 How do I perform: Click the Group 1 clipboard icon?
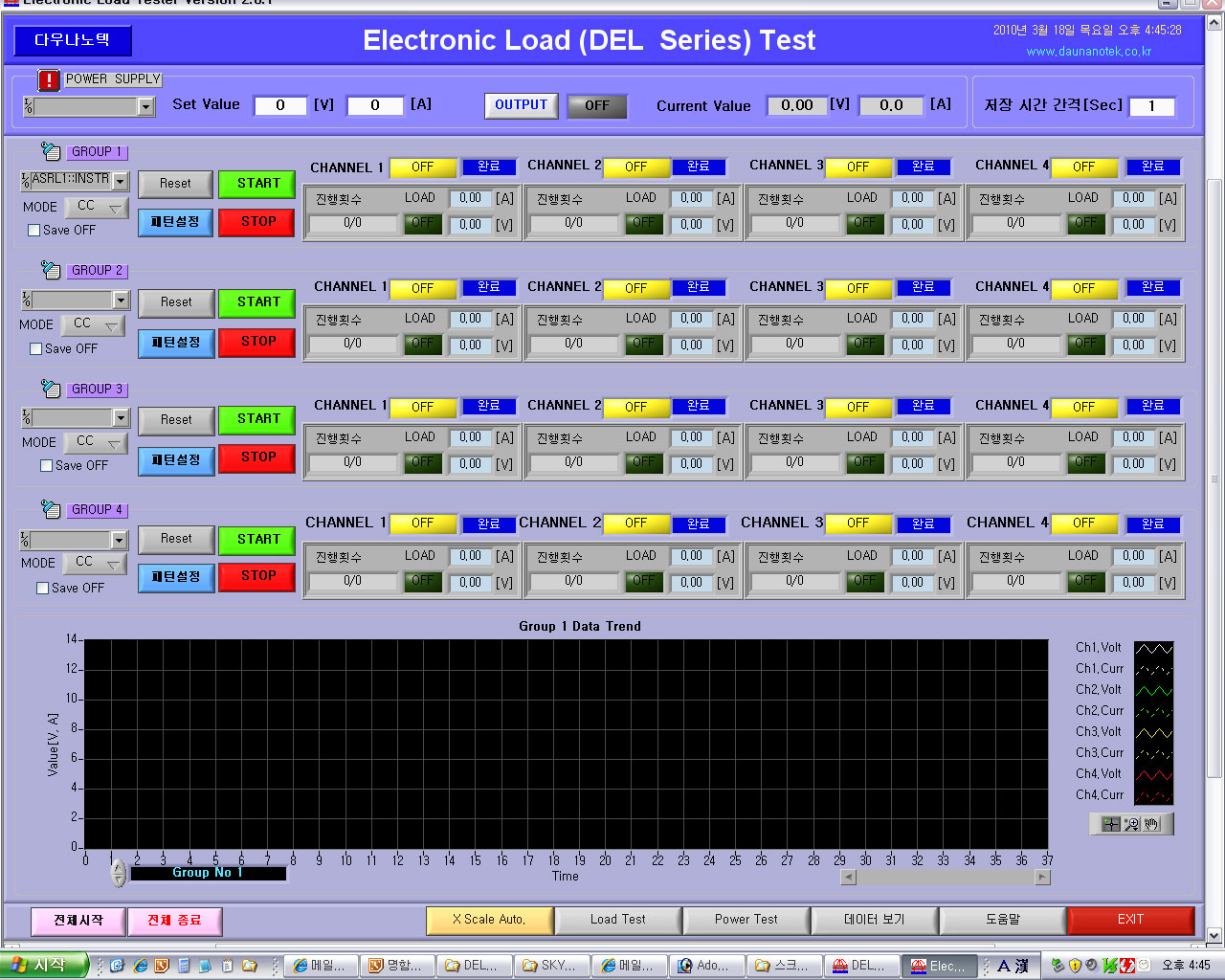click(51, 151)
